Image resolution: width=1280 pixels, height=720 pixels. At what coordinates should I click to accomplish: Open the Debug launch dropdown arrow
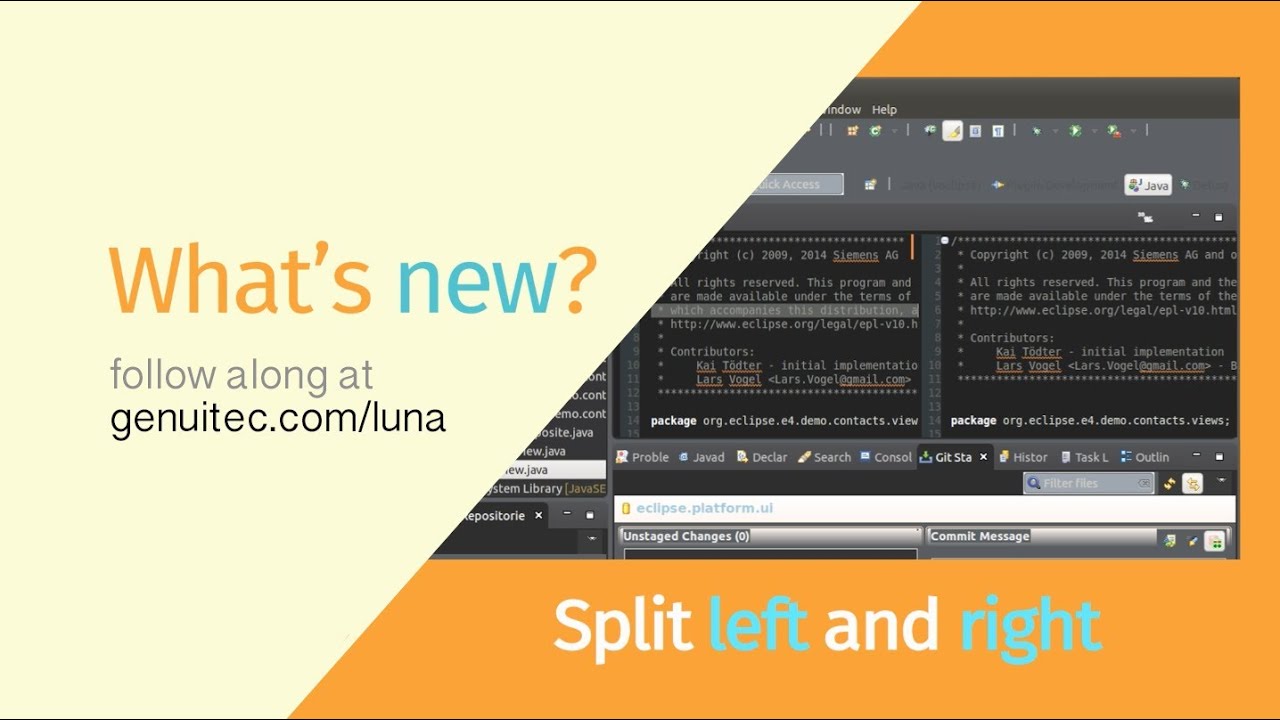coord(1054,131)
